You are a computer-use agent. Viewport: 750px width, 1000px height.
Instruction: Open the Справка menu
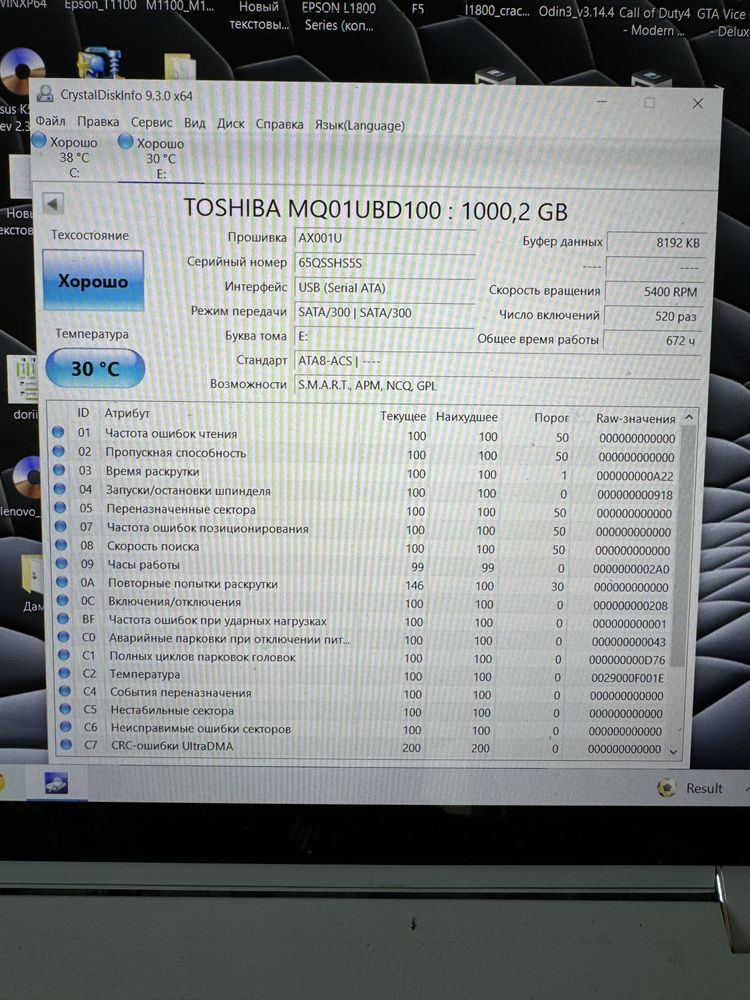279,124
